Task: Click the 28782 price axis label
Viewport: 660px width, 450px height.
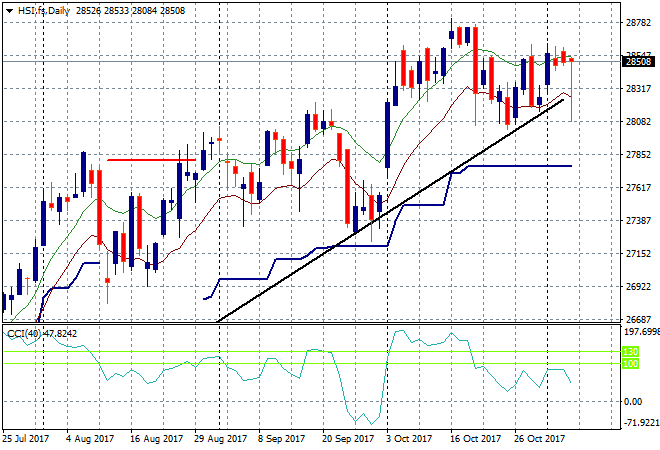Action: click(x=638, y=23)
